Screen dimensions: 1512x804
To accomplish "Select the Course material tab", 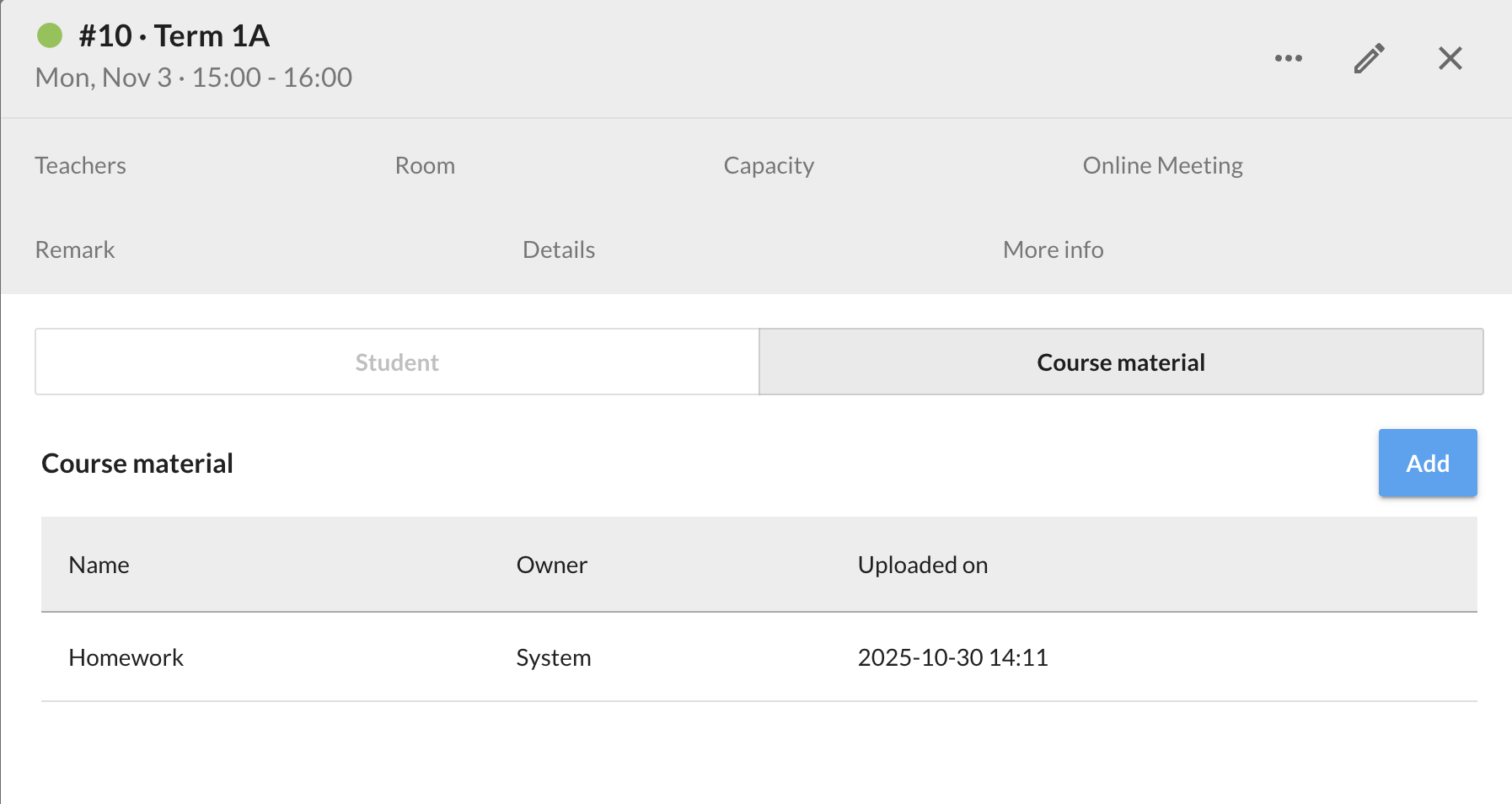I will point(1121,362).
